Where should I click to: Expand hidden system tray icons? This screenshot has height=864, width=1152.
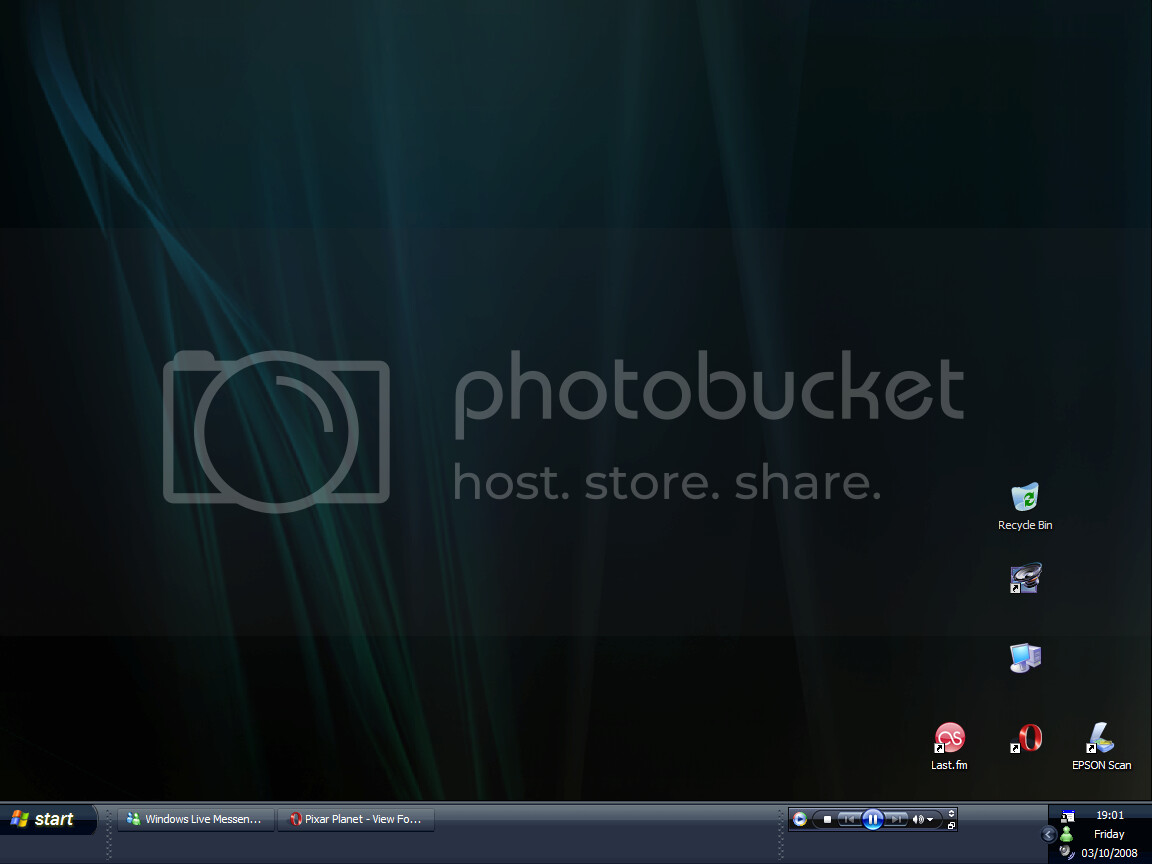coord(1048,834)
